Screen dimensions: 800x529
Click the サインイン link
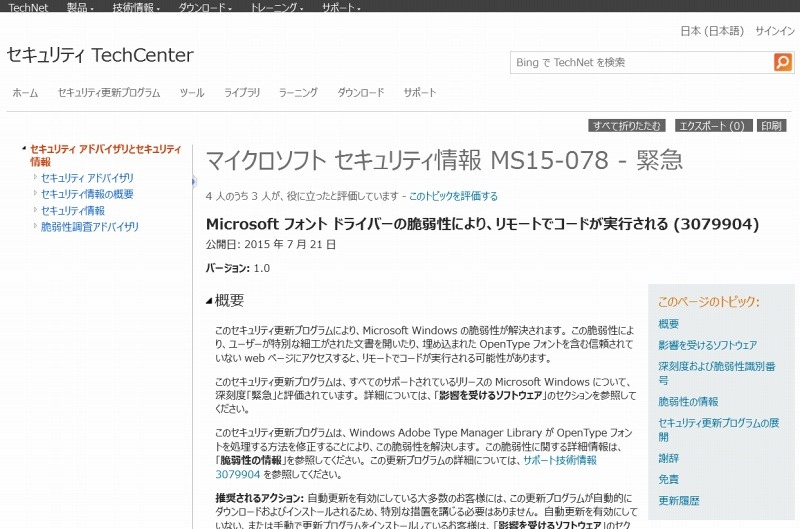[x=774, y=31]
